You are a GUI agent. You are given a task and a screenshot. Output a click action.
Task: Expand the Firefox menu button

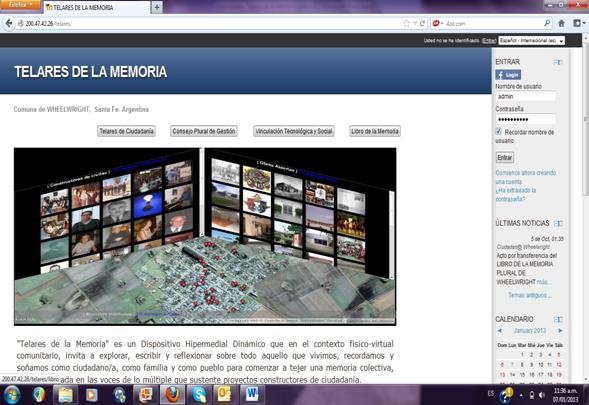pos(20,5)
